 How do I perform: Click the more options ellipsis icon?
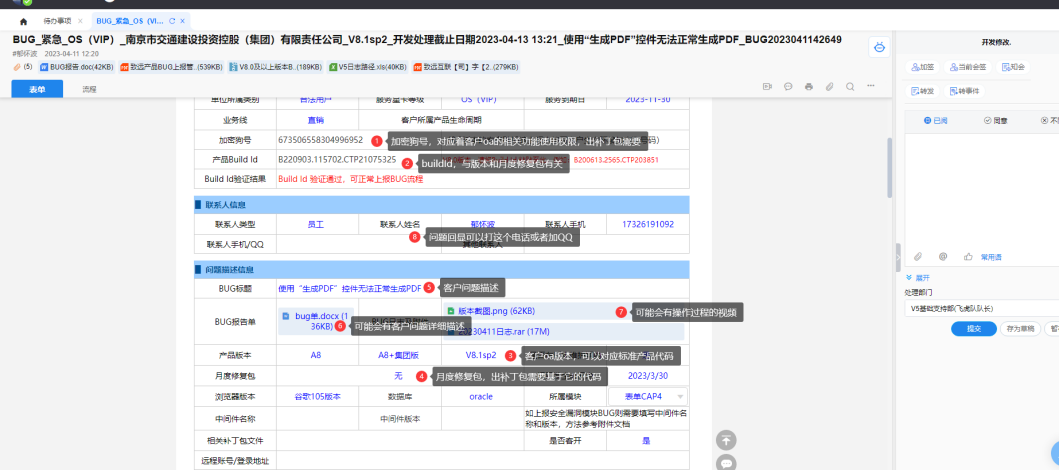[870, 87]
